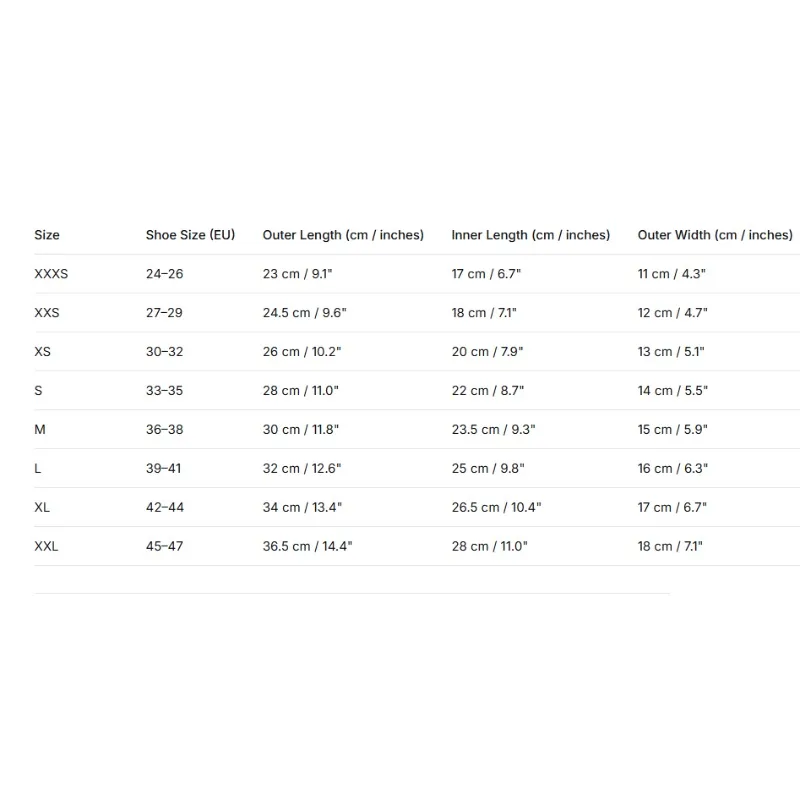
Task: Click the L size row label
Action: [x=38, y=468]
